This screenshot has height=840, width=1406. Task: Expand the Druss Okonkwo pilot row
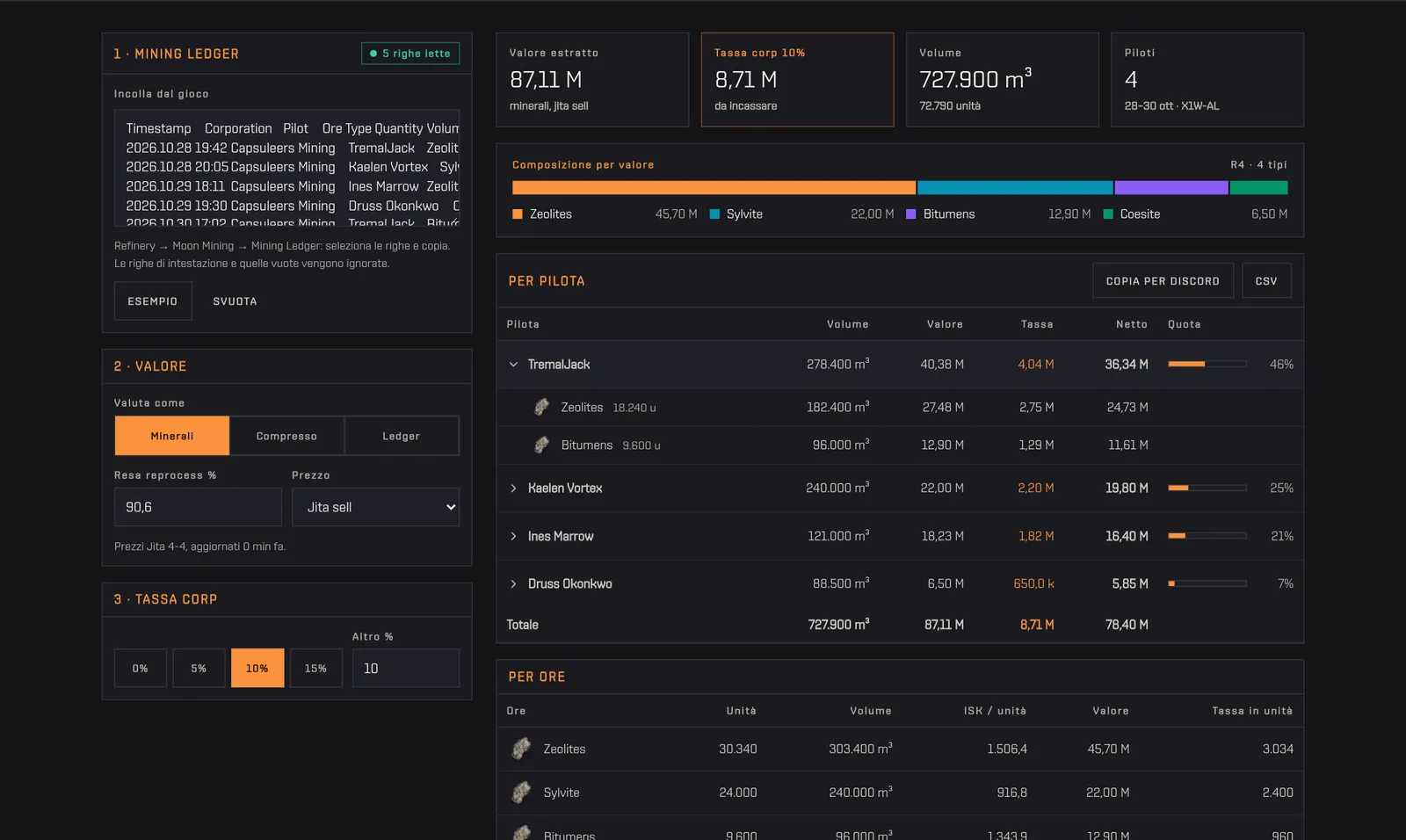(513, 583)
